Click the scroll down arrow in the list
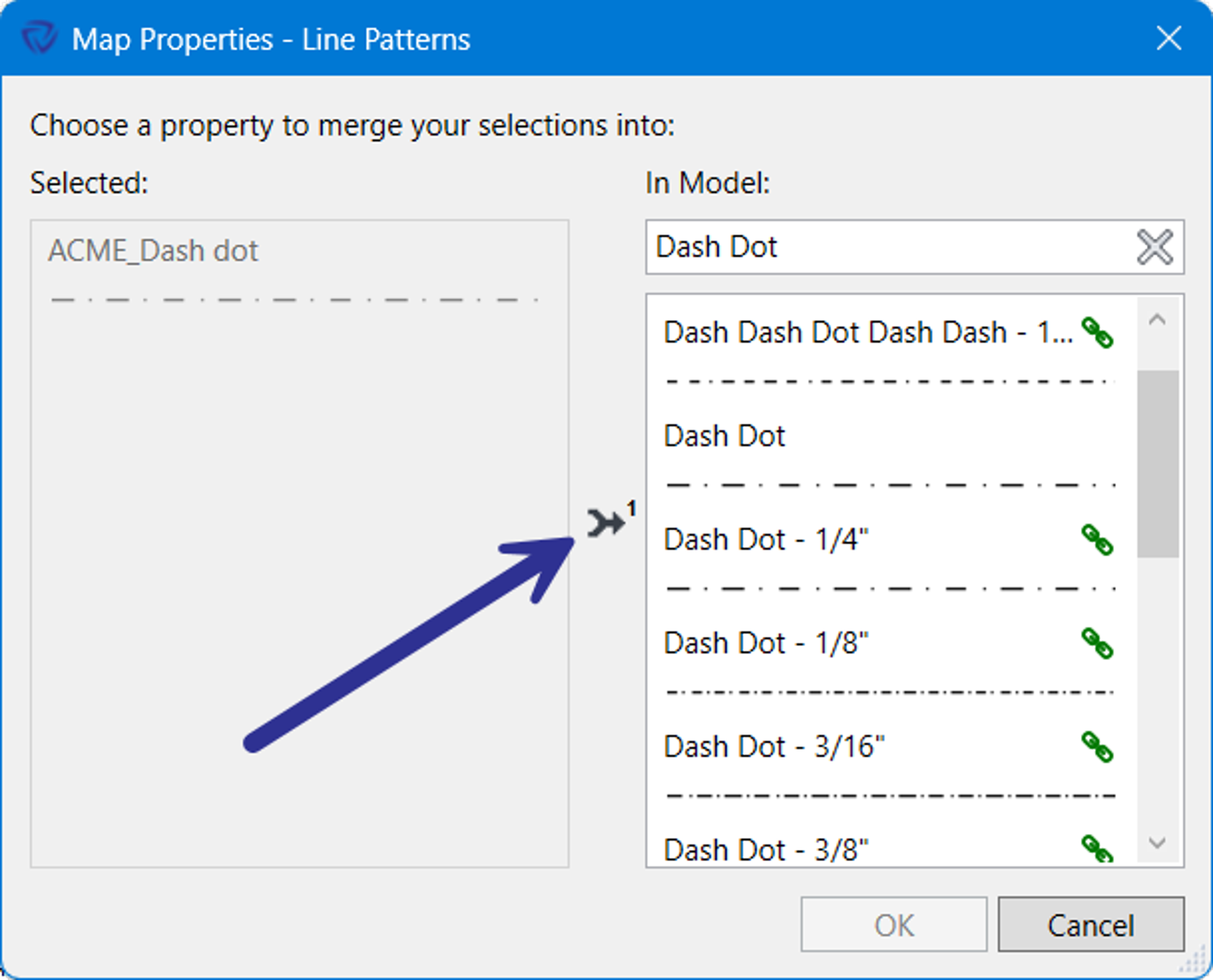Screen dimensions: 1213x980 [1157, 843]
